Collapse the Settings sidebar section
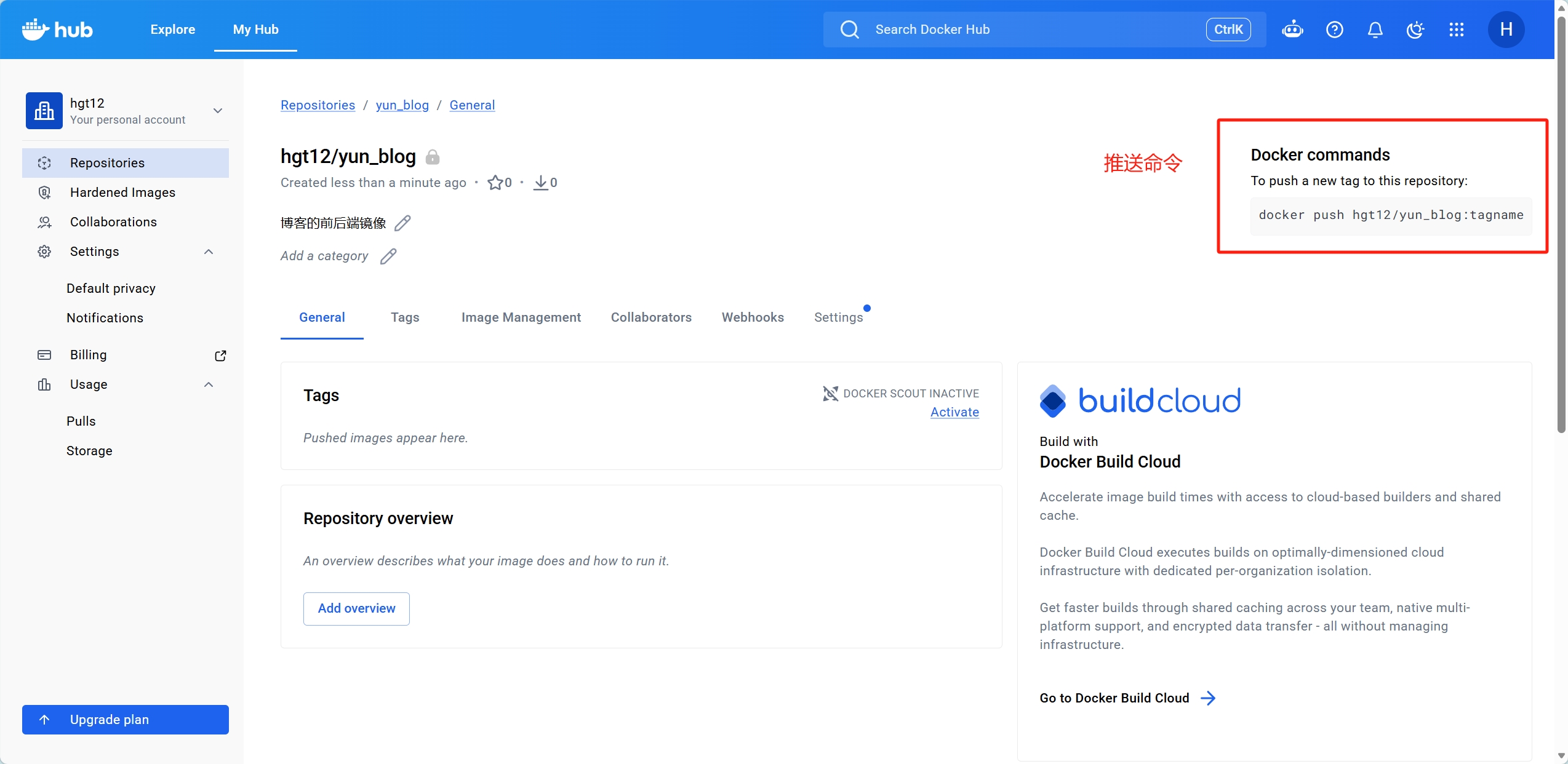The width and height of the screenshot is (1568, 764). (x=209, y=252)
